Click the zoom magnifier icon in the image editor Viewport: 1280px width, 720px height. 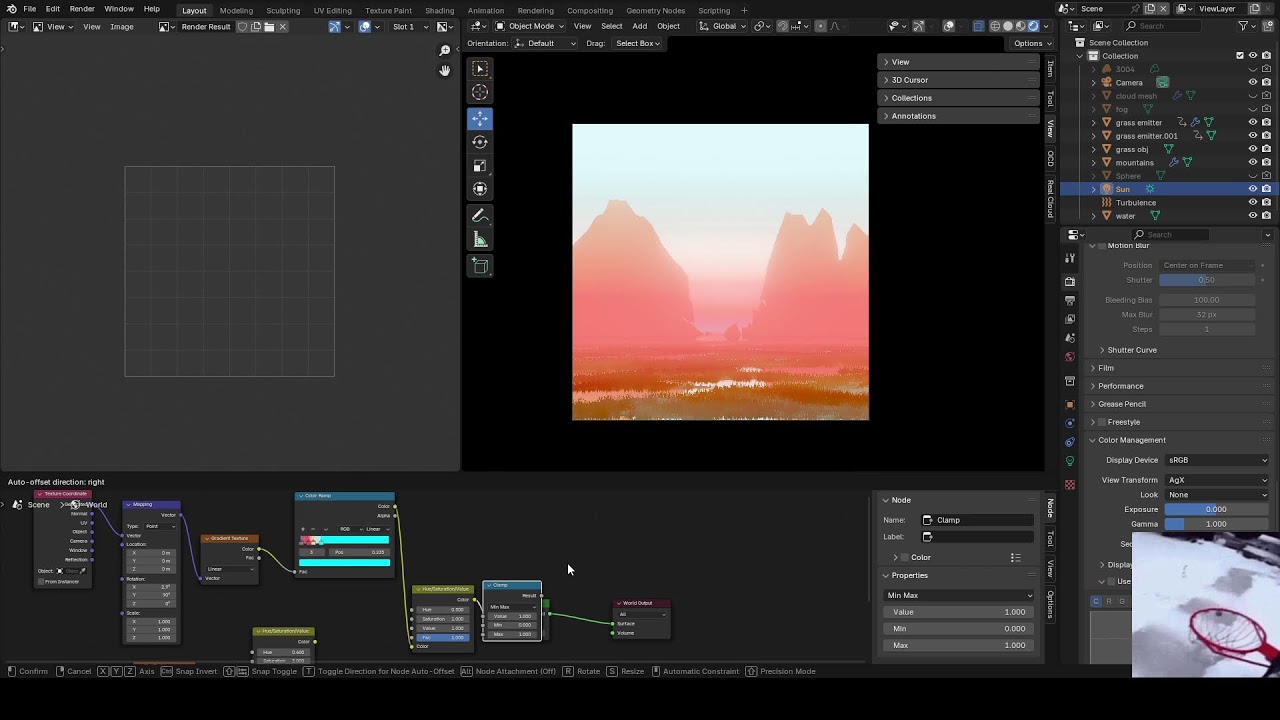click(445, 50)
